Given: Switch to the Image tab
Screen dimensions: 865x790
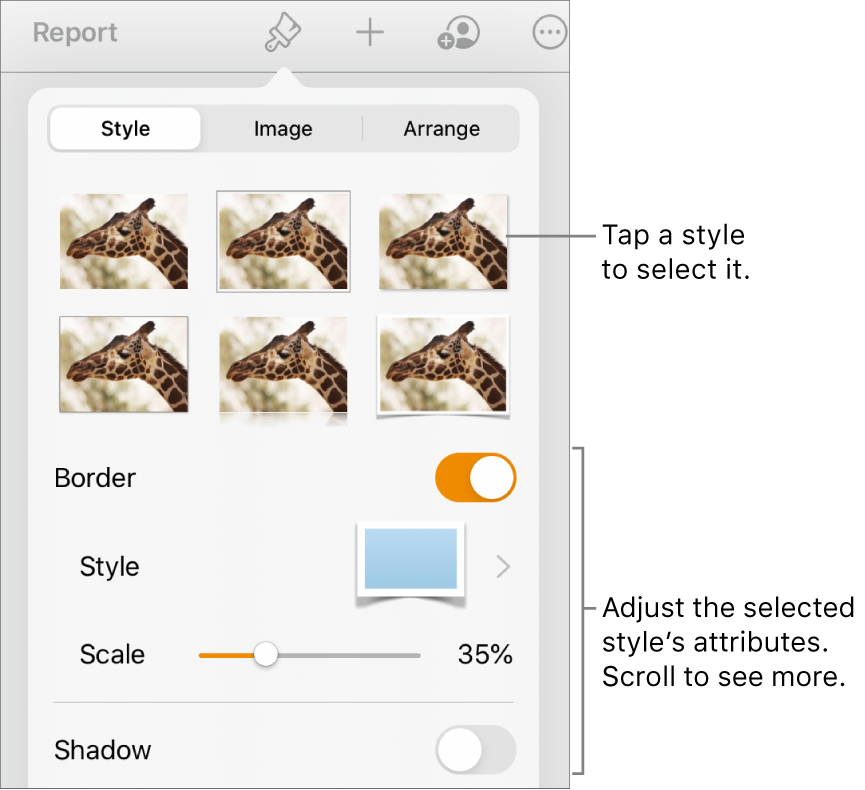Looking at the screenshot, I should [x=283, y=129].
